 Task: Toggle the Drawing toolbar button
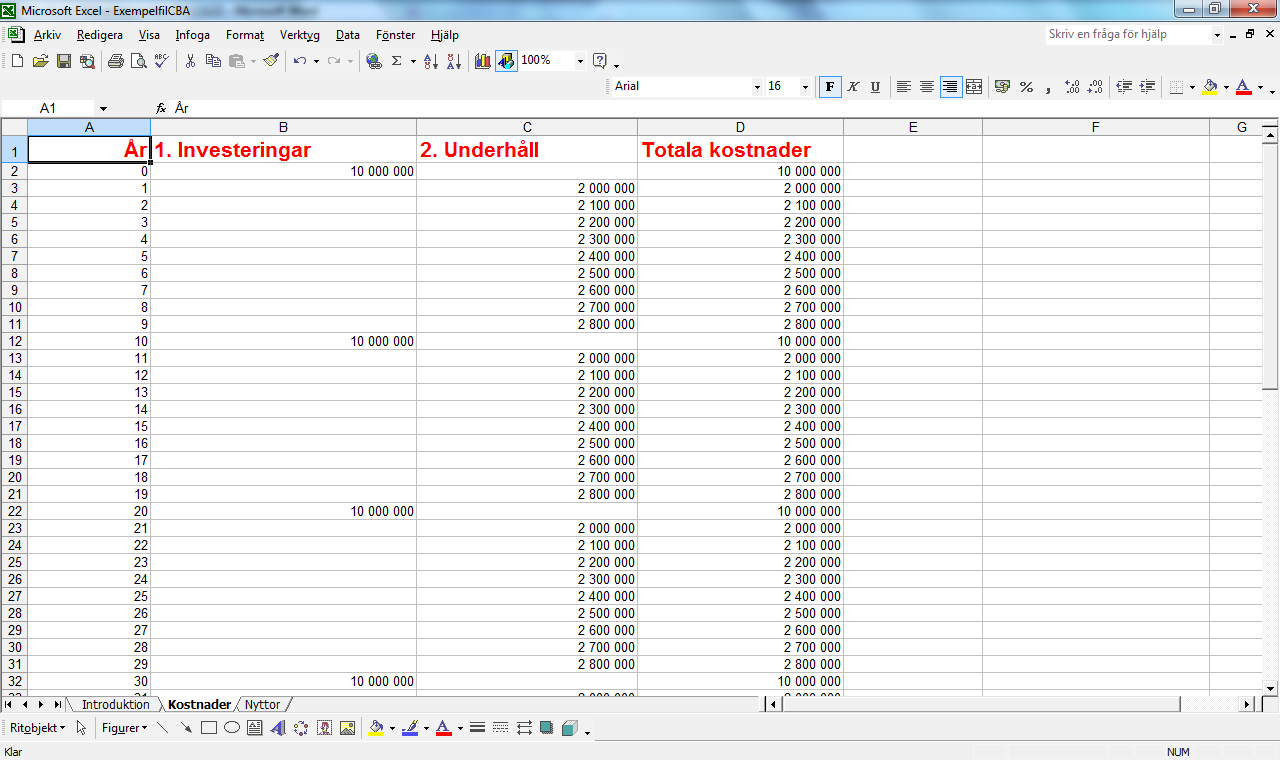click(x=506, y=61)
